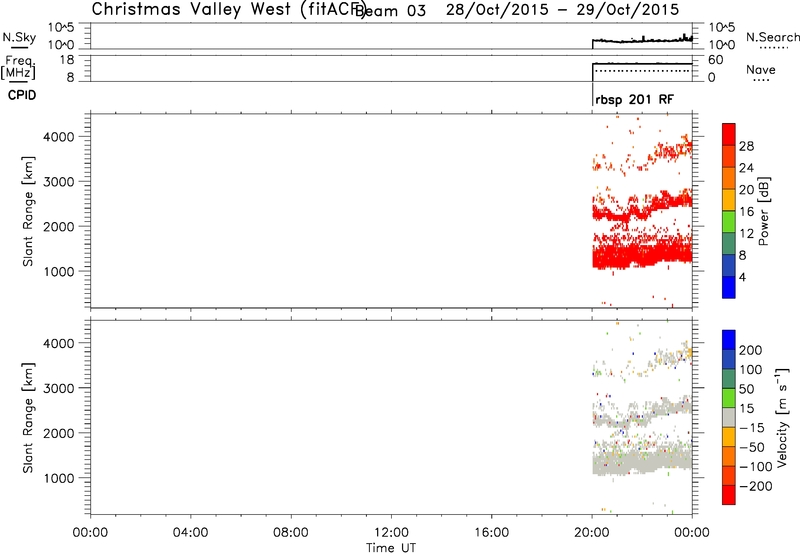This screenshot has height=554, width=800.
Task: Click the red -200 m/s velocity swatch
Action: coord(729,495)
